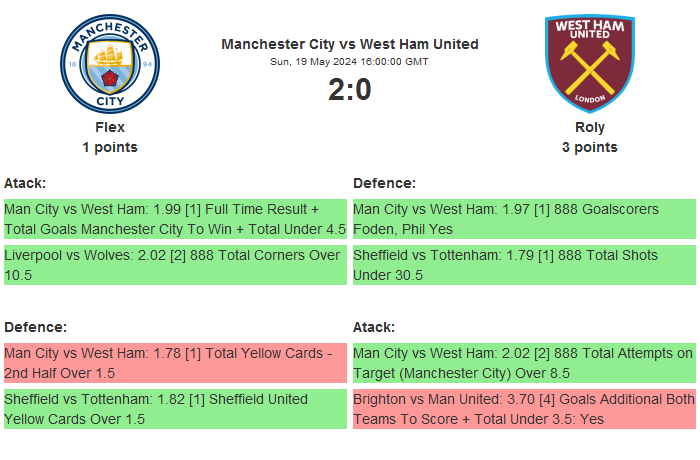
Task: Click the 2:0 final score
Action: (350, 90)
